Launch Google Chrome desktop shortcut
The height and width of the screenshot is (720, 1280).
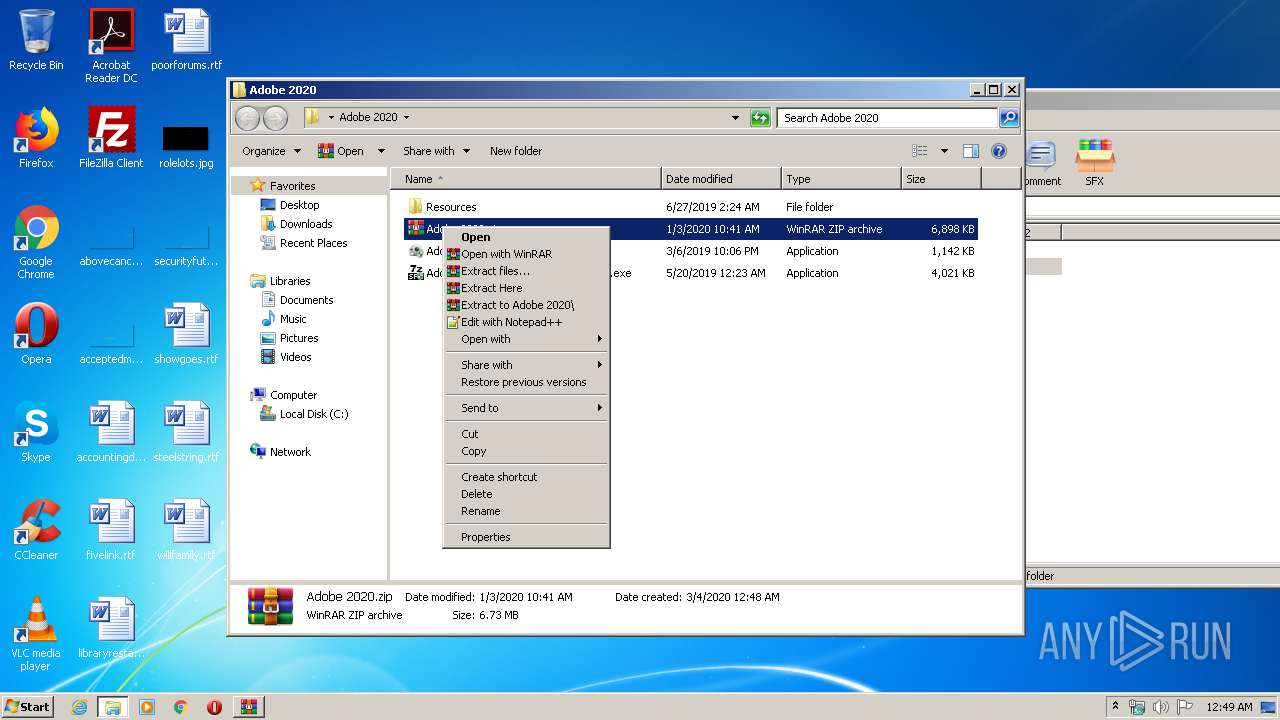coord(36,242)
